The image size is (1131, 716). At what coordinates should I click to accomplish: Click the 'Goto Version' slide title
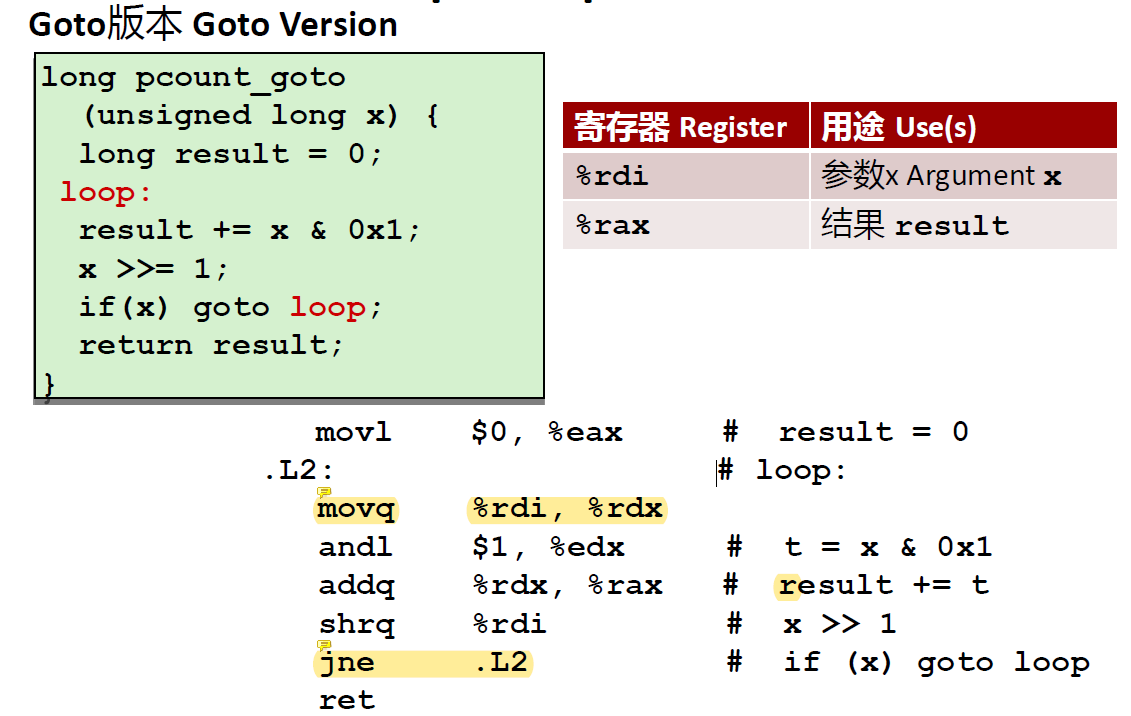coord(213,24)
